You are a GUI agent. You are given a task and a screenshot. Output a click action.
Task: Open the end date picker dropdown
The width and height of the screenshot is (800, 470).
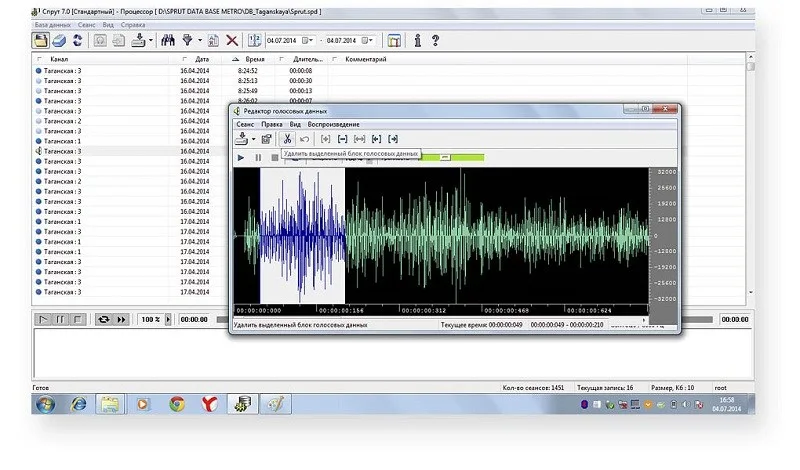[x=369, y=41]
